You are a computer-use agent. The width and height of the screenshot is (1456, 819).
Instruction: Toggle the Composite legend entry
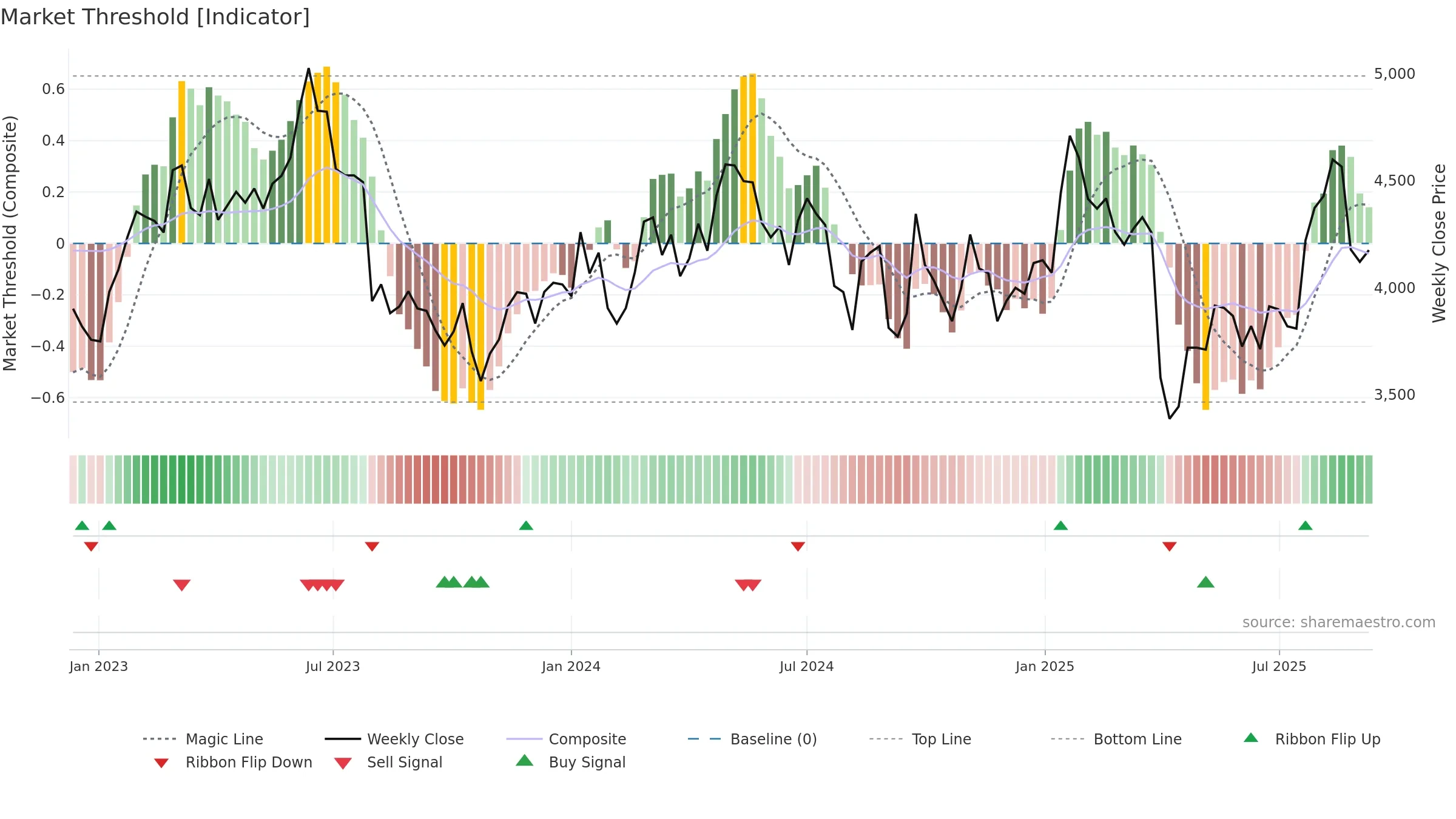coord(566,739)
